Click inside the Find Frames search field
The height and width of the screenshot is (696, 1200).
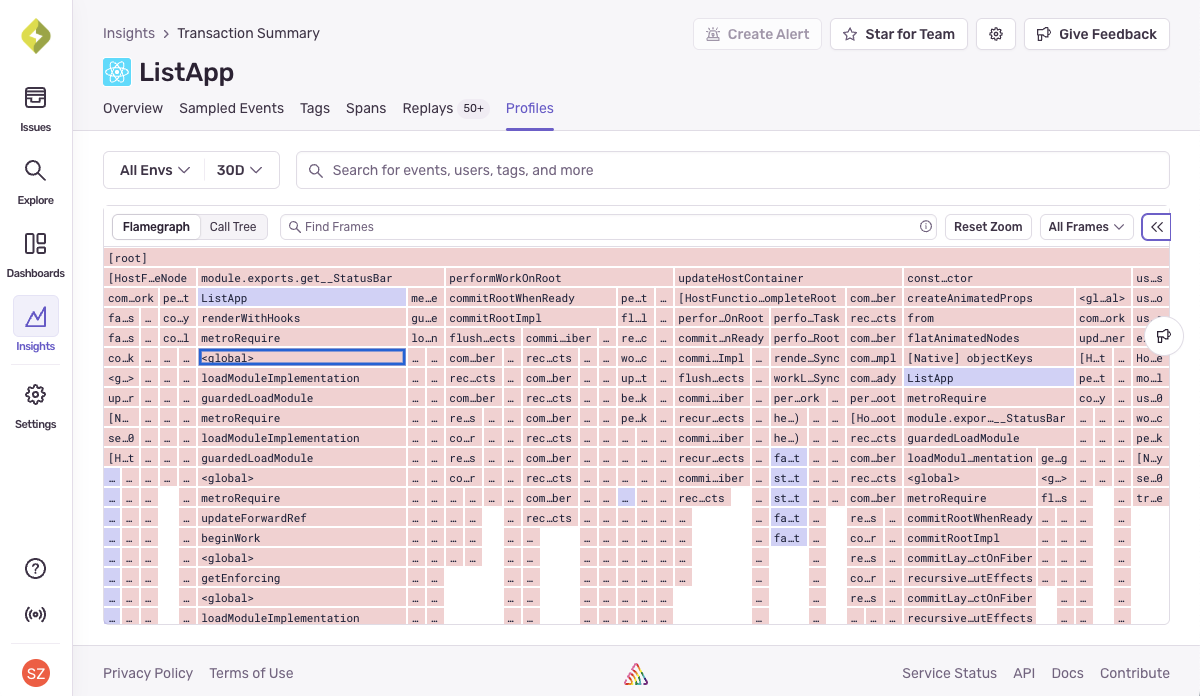coord(600,226)
